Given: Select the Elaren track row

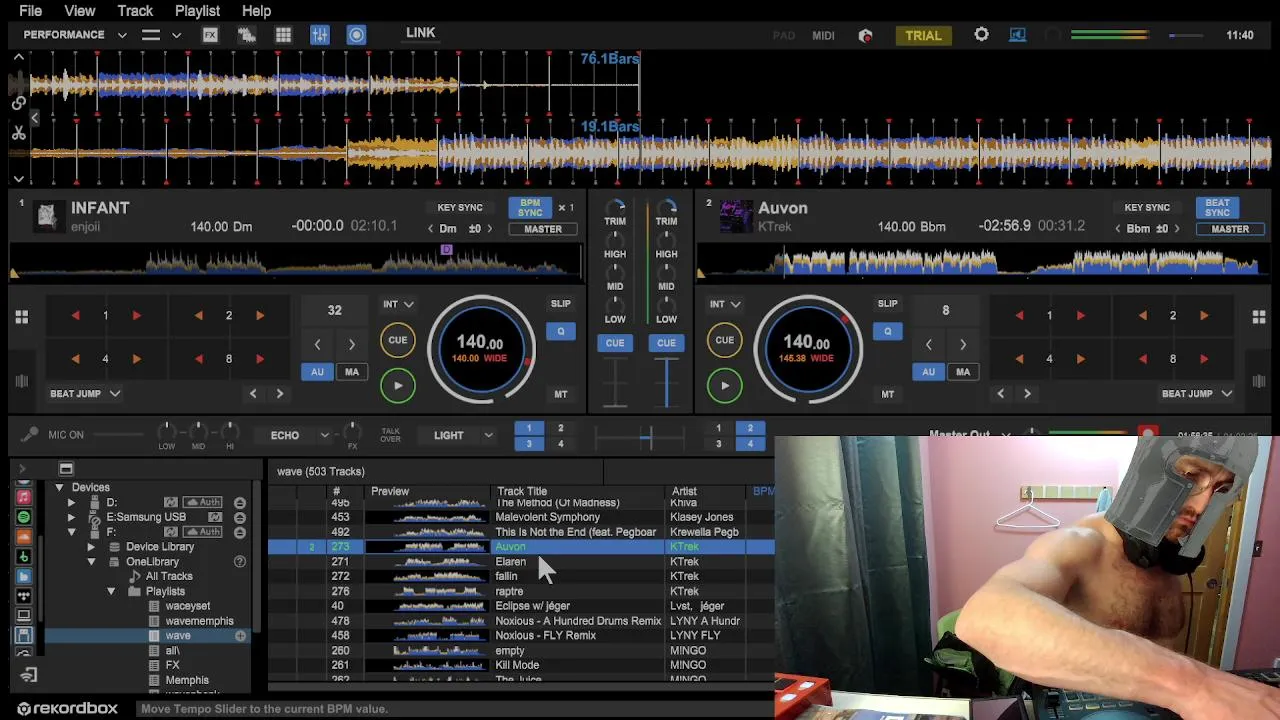Looking at the screenshot, I should point(521,562).
